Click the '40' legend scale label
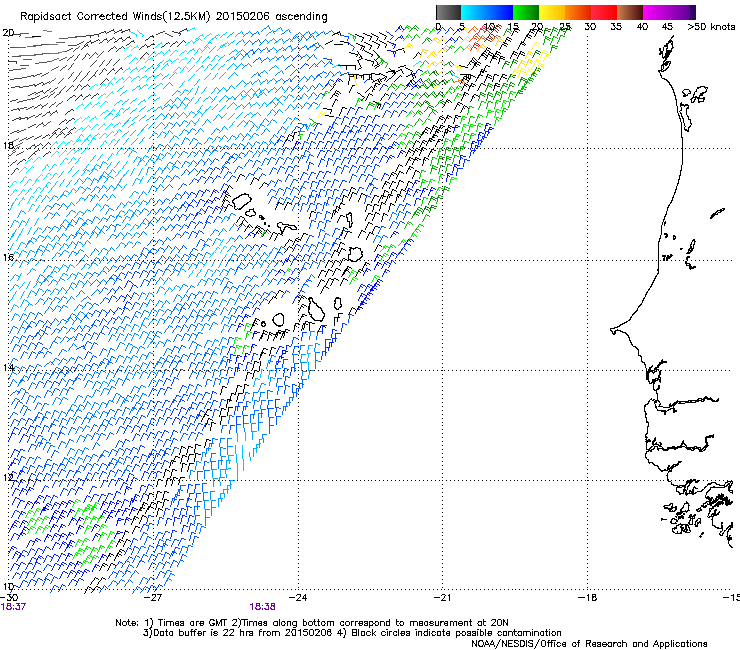 [x=642, y=27]
